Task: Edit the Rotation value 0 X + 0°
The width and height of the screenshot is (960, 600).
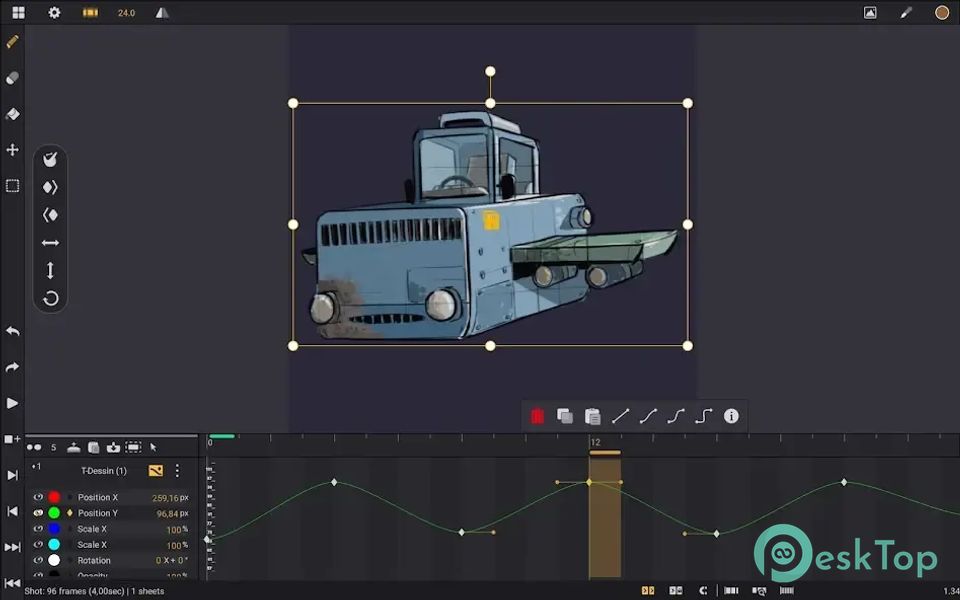Action: coord(171,560)
